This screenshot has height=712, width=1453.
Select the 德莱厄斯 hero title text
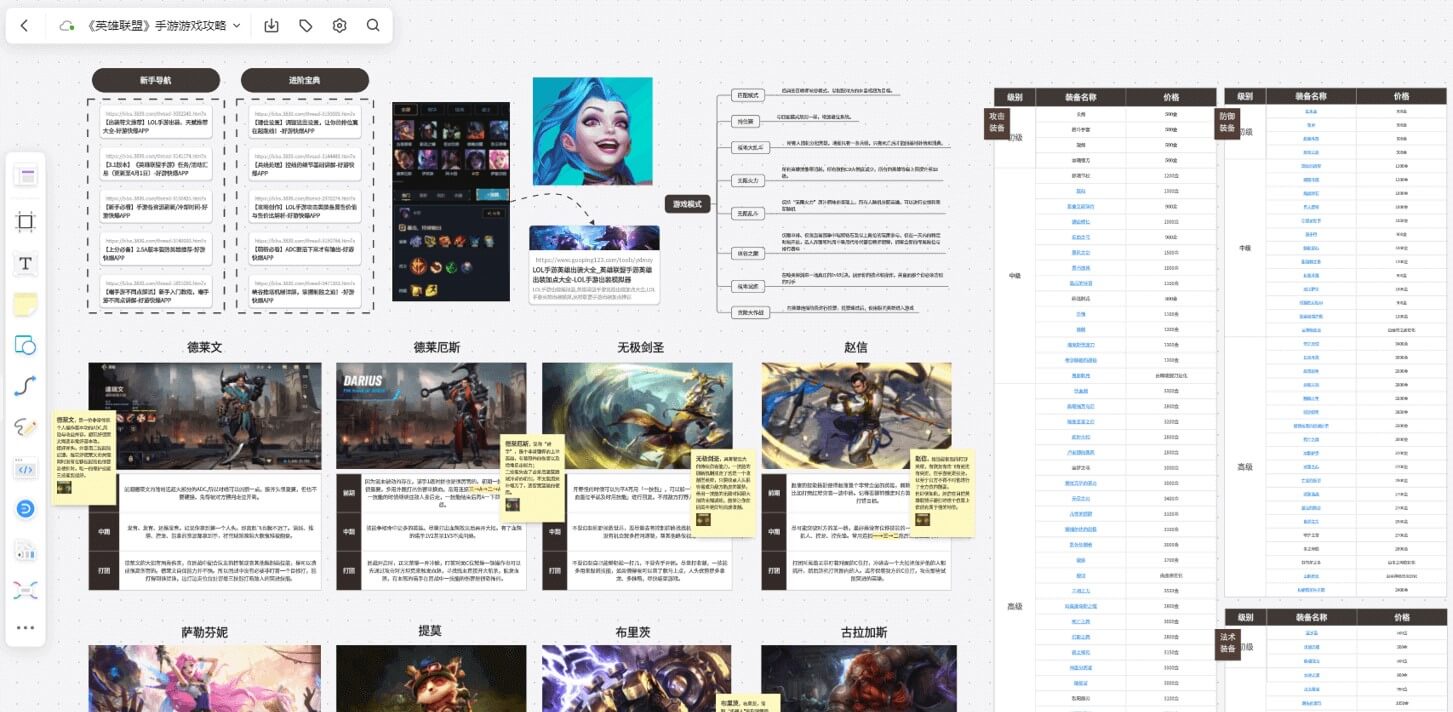[437, 348]
